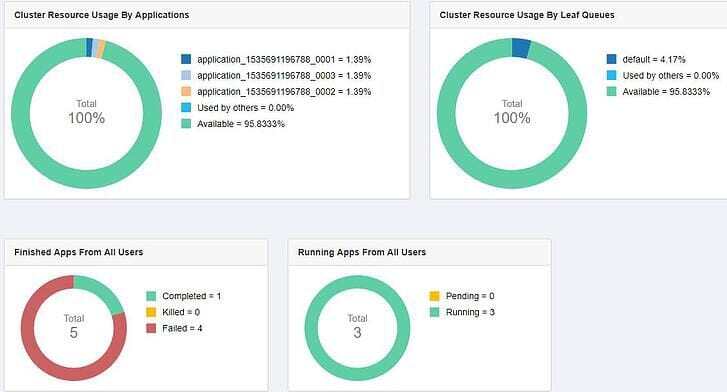This screenshot has width=727, height=392.
Task: Click the application_1535691196788_0002 orange legend swatch
Action: coord(186,91)
